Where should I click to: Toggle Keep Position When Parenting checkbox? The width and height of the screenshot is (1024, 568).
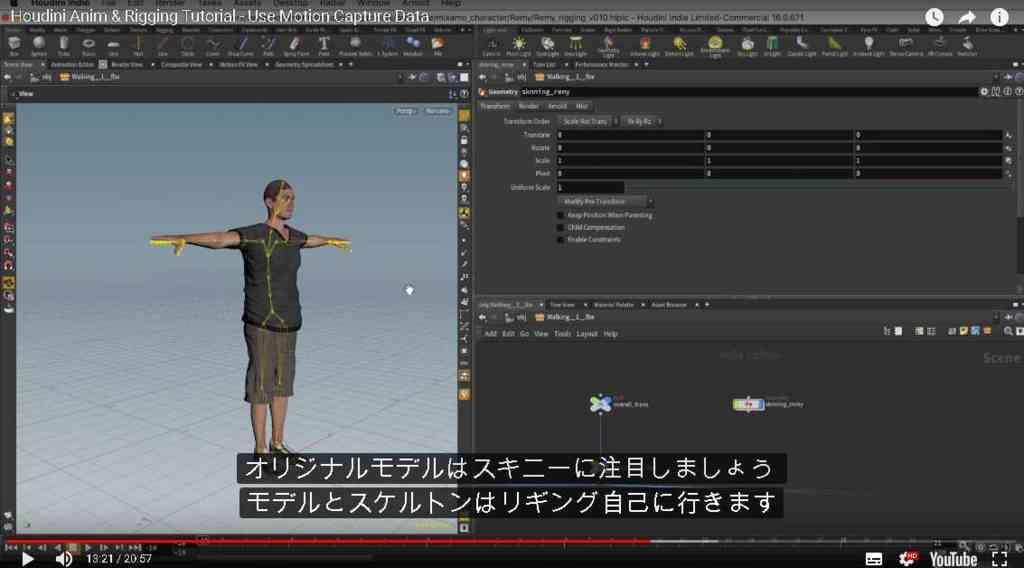click(x=560, y=215)
